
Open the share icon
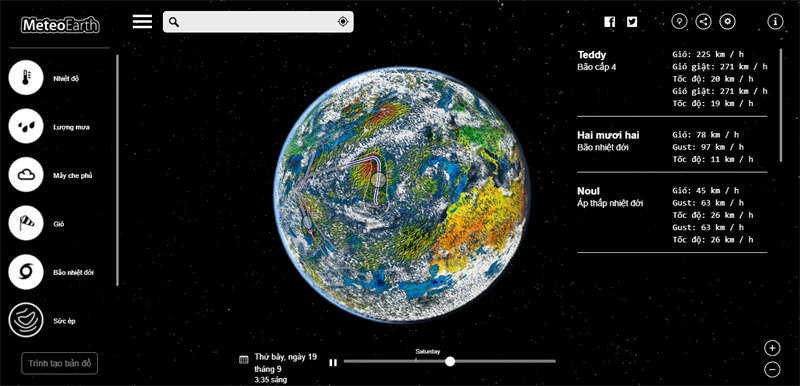click(704, 21)
